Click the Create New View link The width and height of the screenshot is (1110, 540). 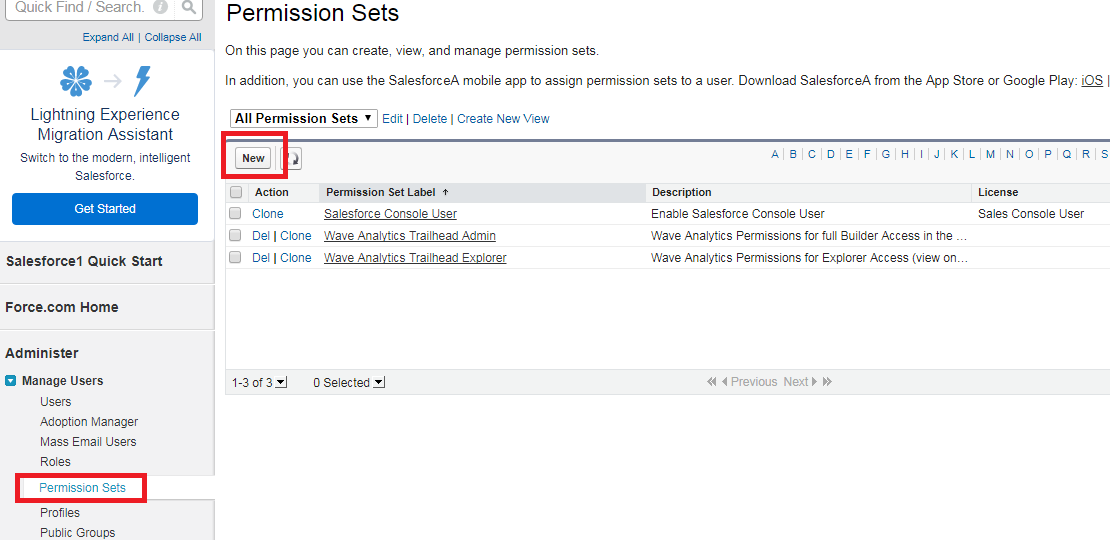coord(503,118)
